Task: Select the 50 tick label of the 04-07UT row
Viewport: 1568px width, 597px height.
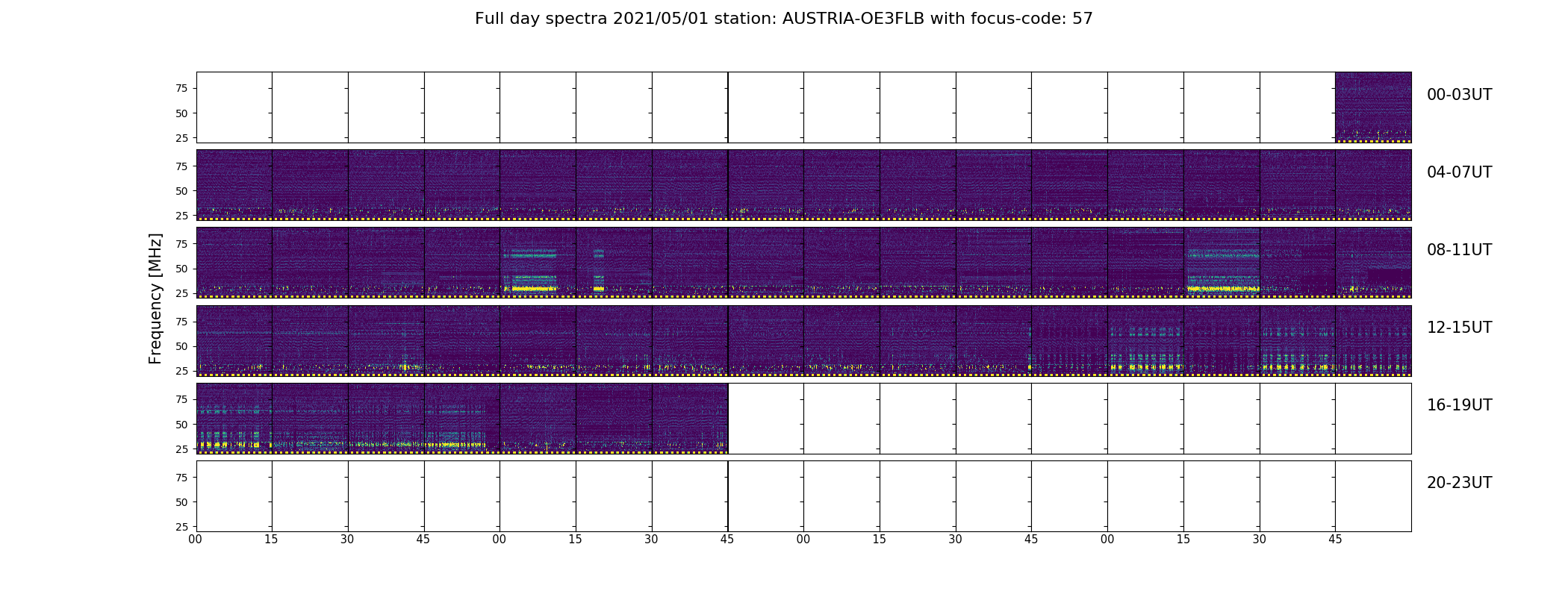Action: click(181, 191)
